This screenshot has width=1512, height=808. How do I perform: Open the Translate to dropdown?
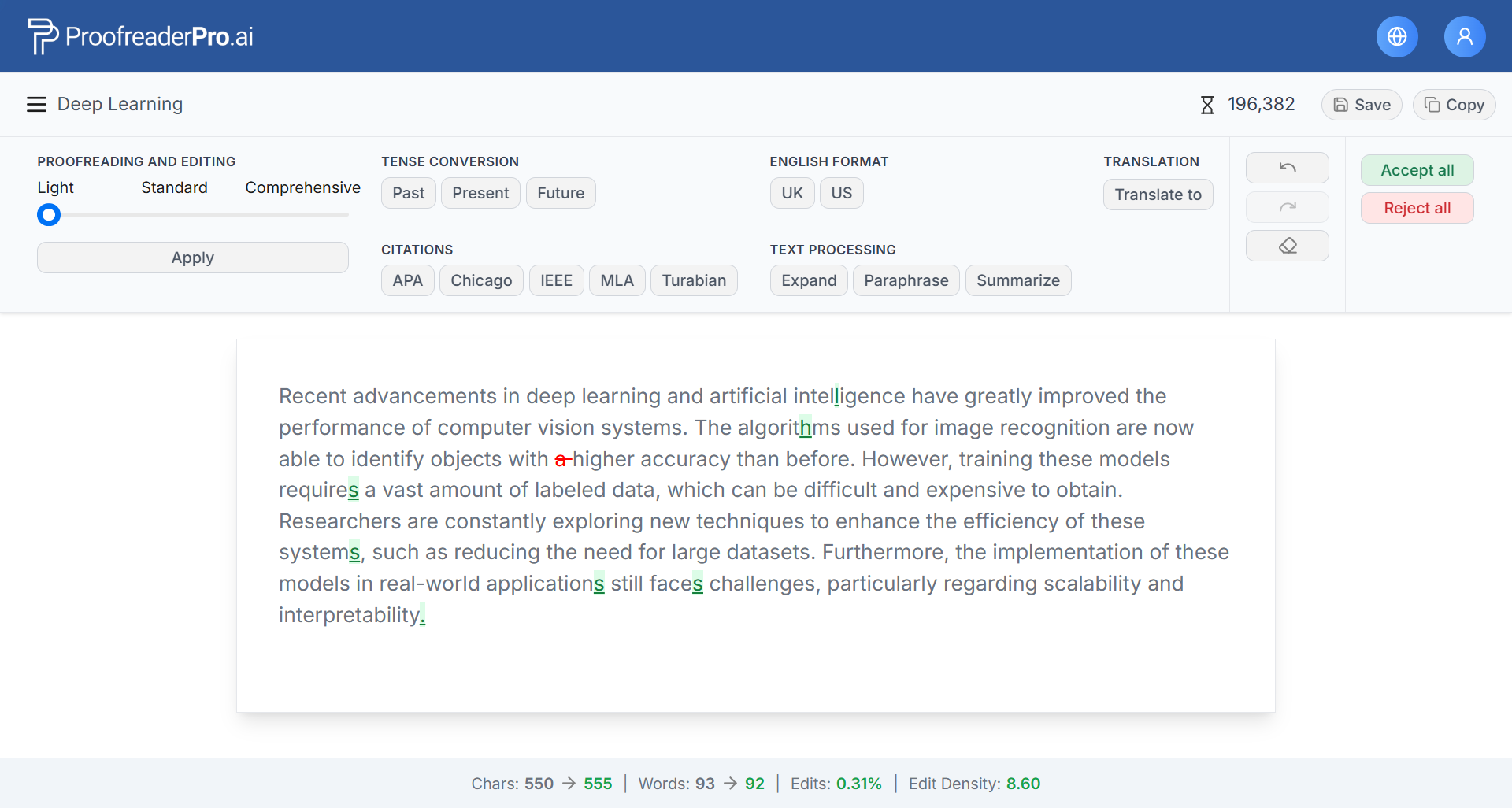click(x=1158, y=195)
